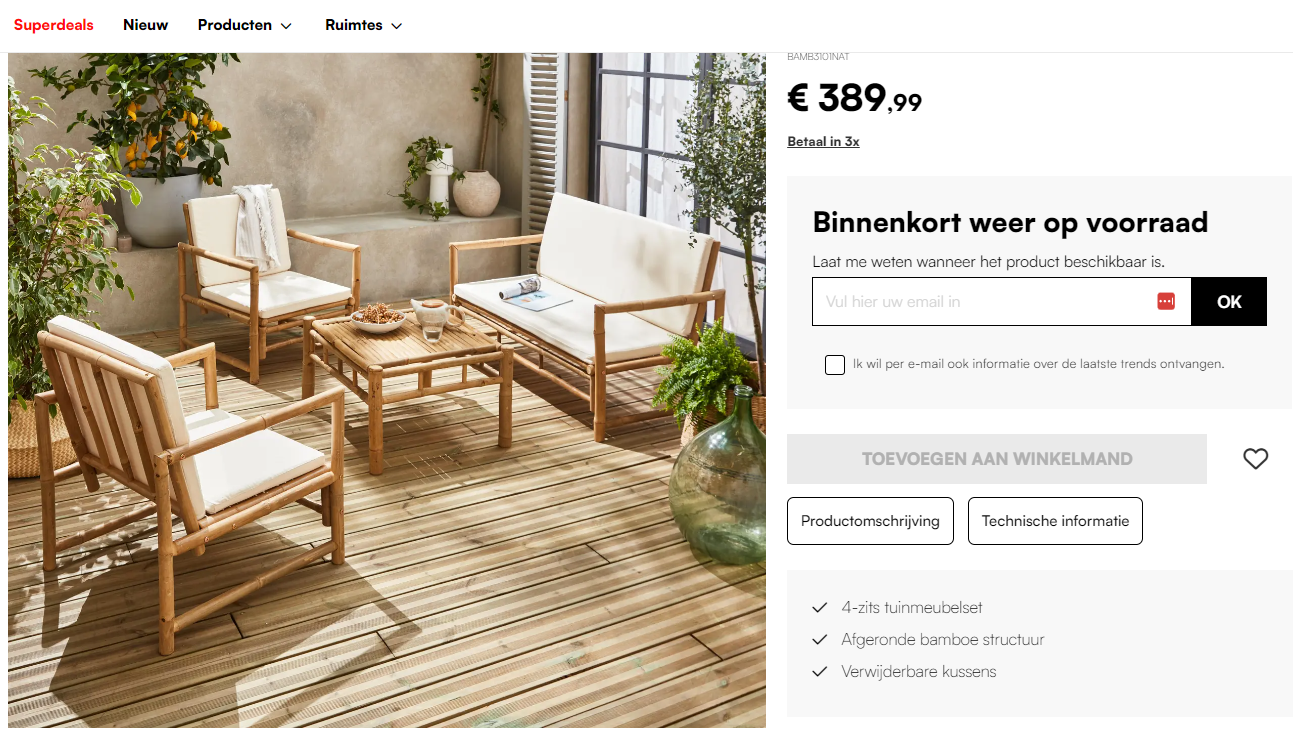Click the red password manager icon in email field
The width and height of the screenshot is (1293, 736).
point(1166,301)
